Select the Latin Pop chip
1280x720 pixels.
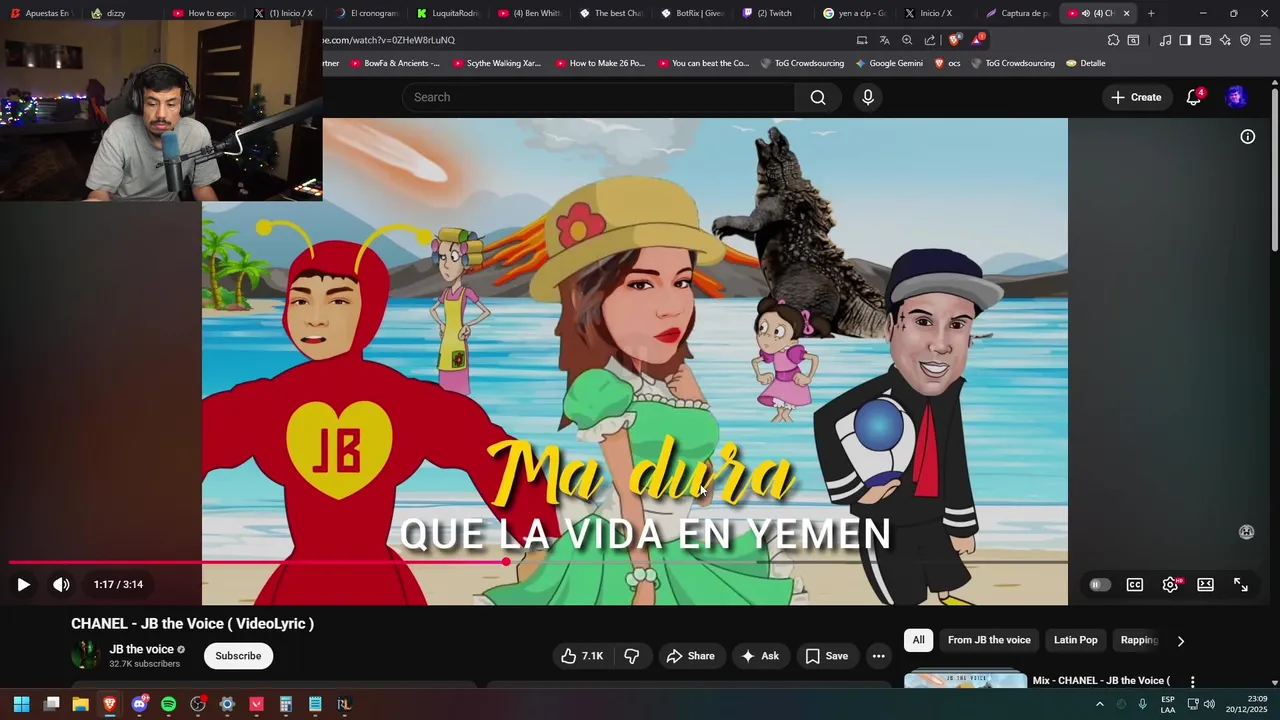point(1075,640)
